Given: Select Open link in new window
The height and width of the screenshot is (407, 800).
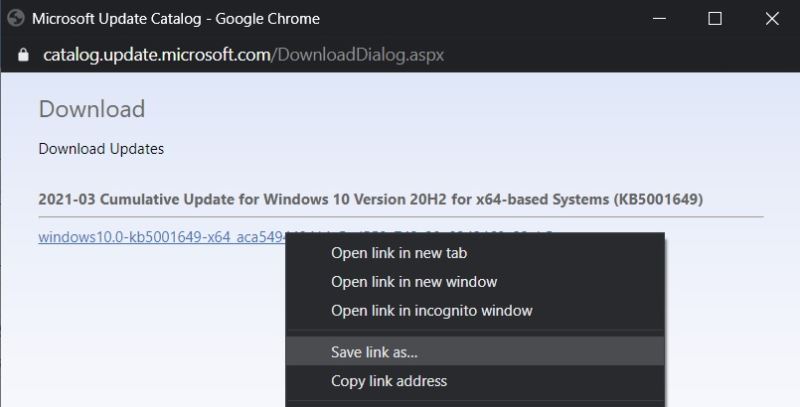Looking at the screenshot, I should tap(413, 282).
